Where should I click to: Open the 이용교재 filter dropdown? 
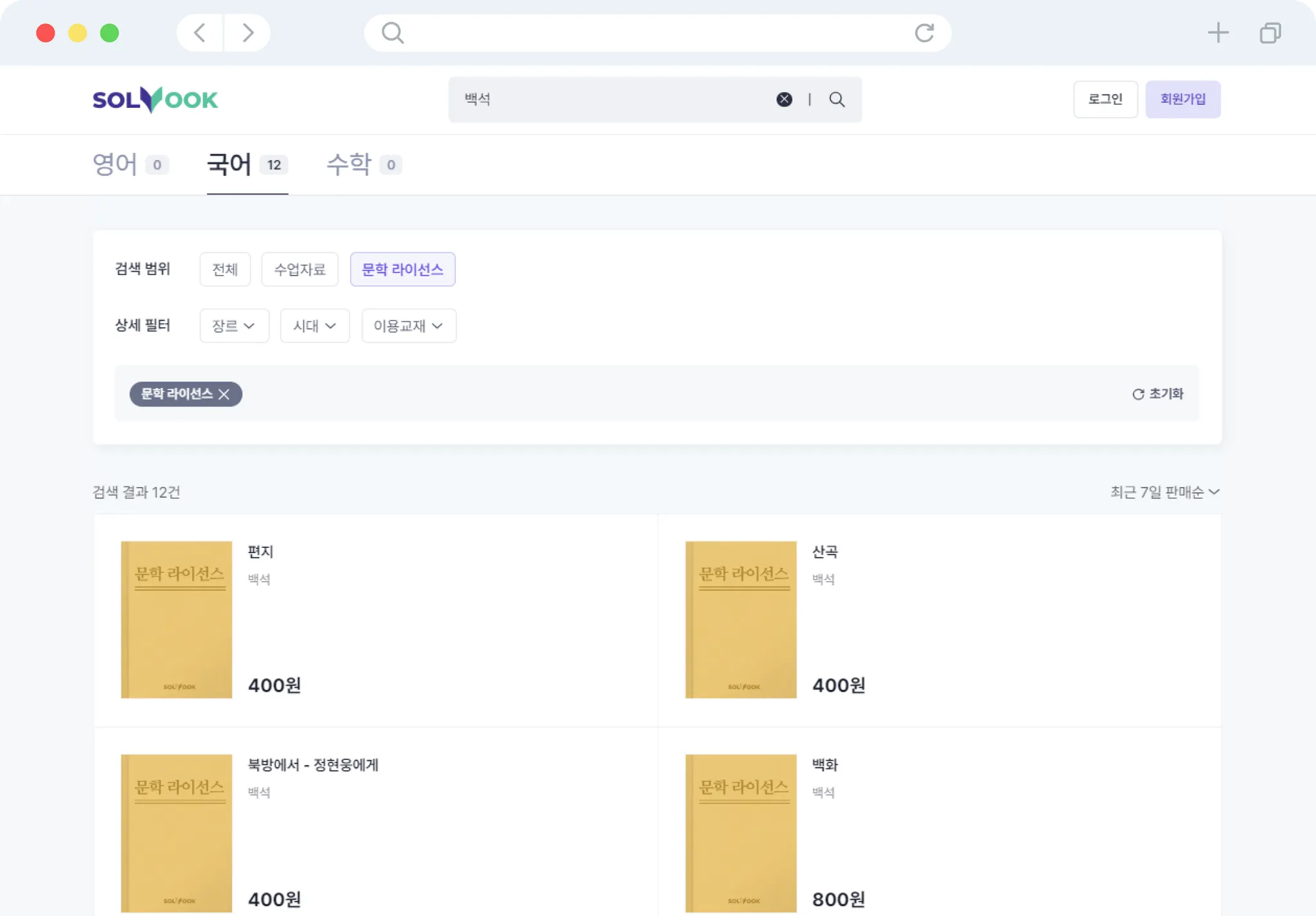pyautogui.click(x=409, y=326)
